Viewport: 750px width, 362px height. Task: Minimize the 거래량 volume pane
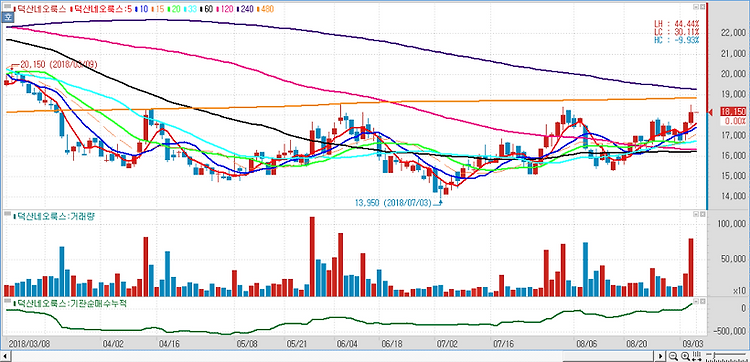coord(695,215)
